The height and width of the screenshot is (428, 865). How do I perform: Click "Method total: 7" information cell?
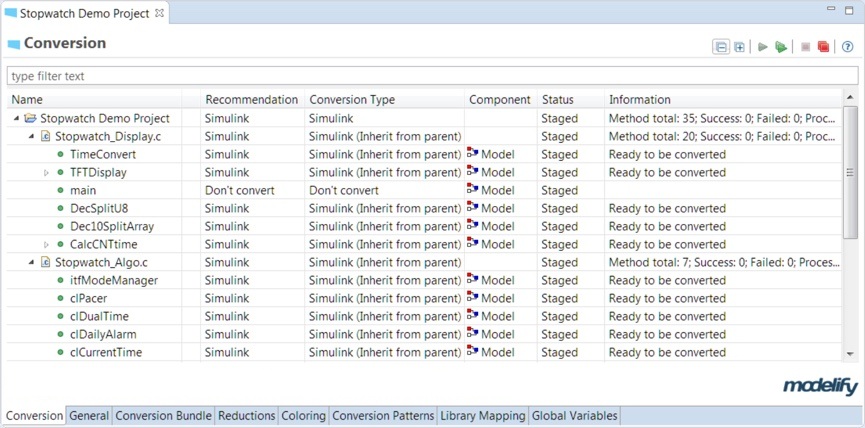pos(724,263)
